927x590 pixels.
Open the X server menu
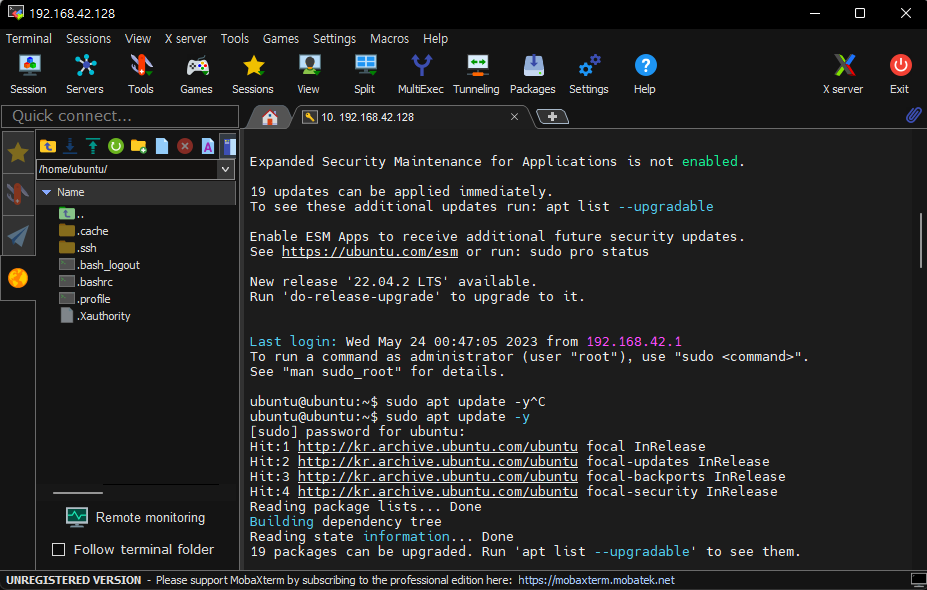click(186, 38)
